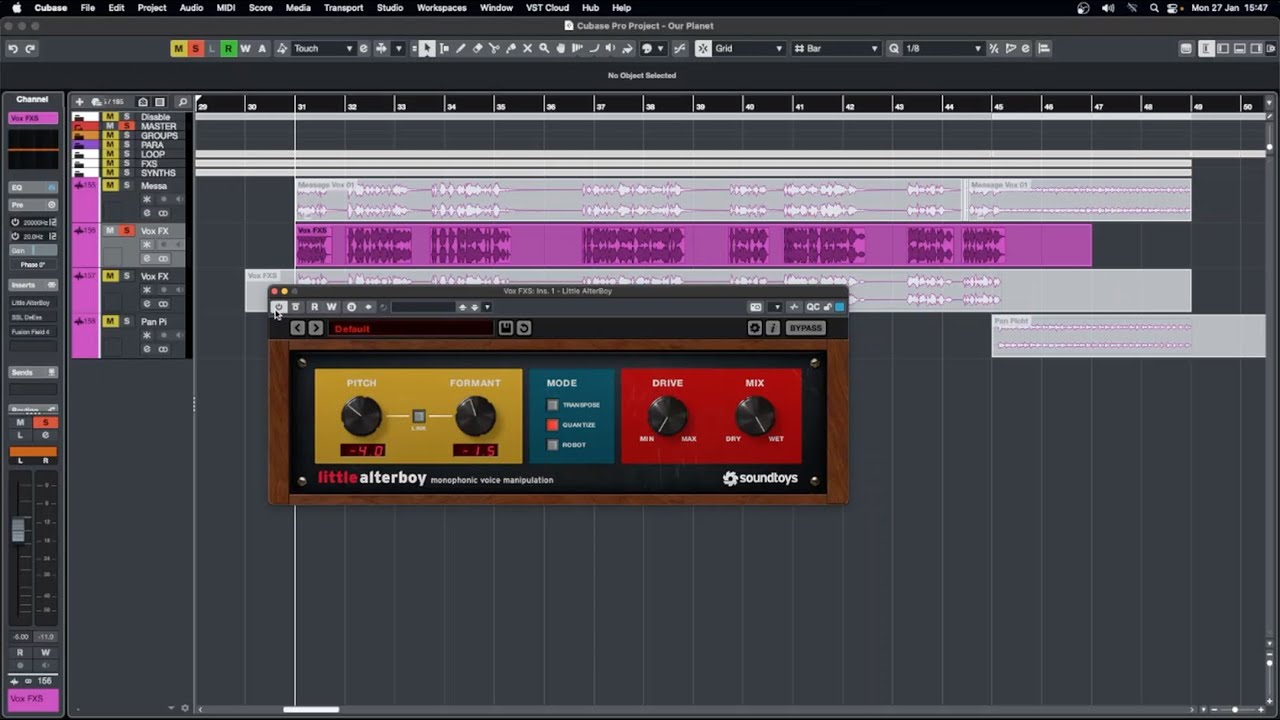Open the QC quick controls in plugin header
This screenshot has height=720, width=1280.
pyautogui.click(x=813, y=307)
